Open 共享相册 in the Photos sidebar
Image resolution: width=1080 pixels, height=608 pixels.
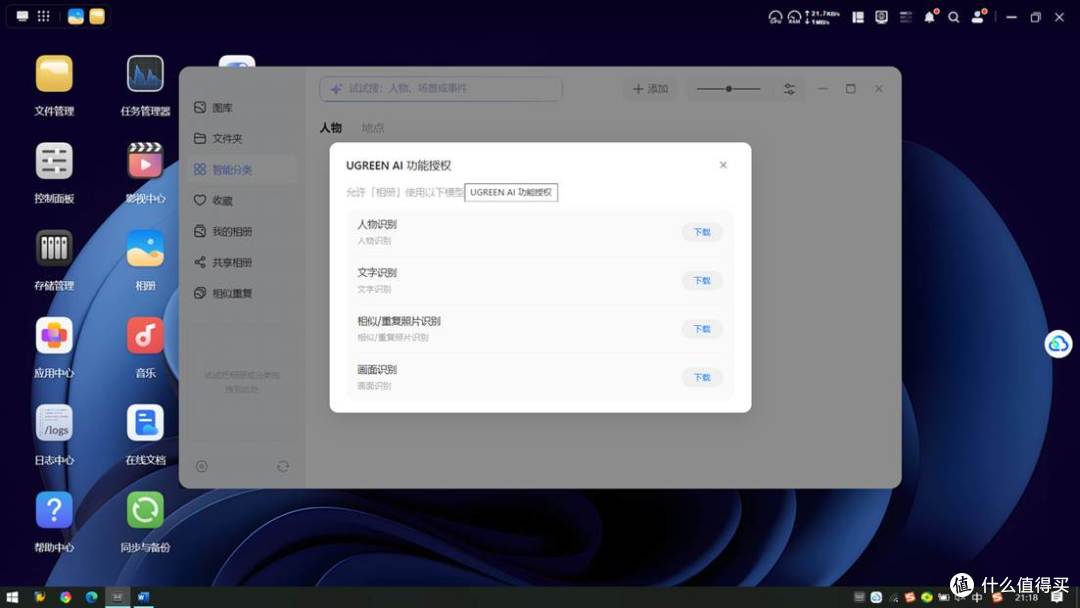(242, 262)
